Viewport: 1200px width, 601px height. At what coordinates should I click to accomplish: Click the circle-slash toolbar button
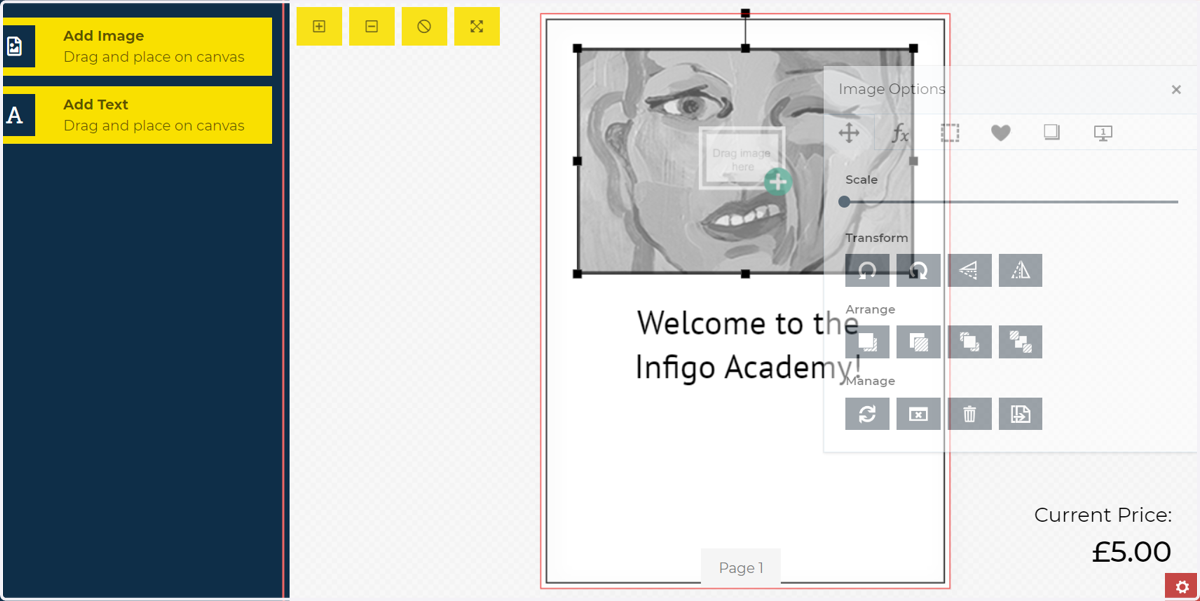[424, 27]
